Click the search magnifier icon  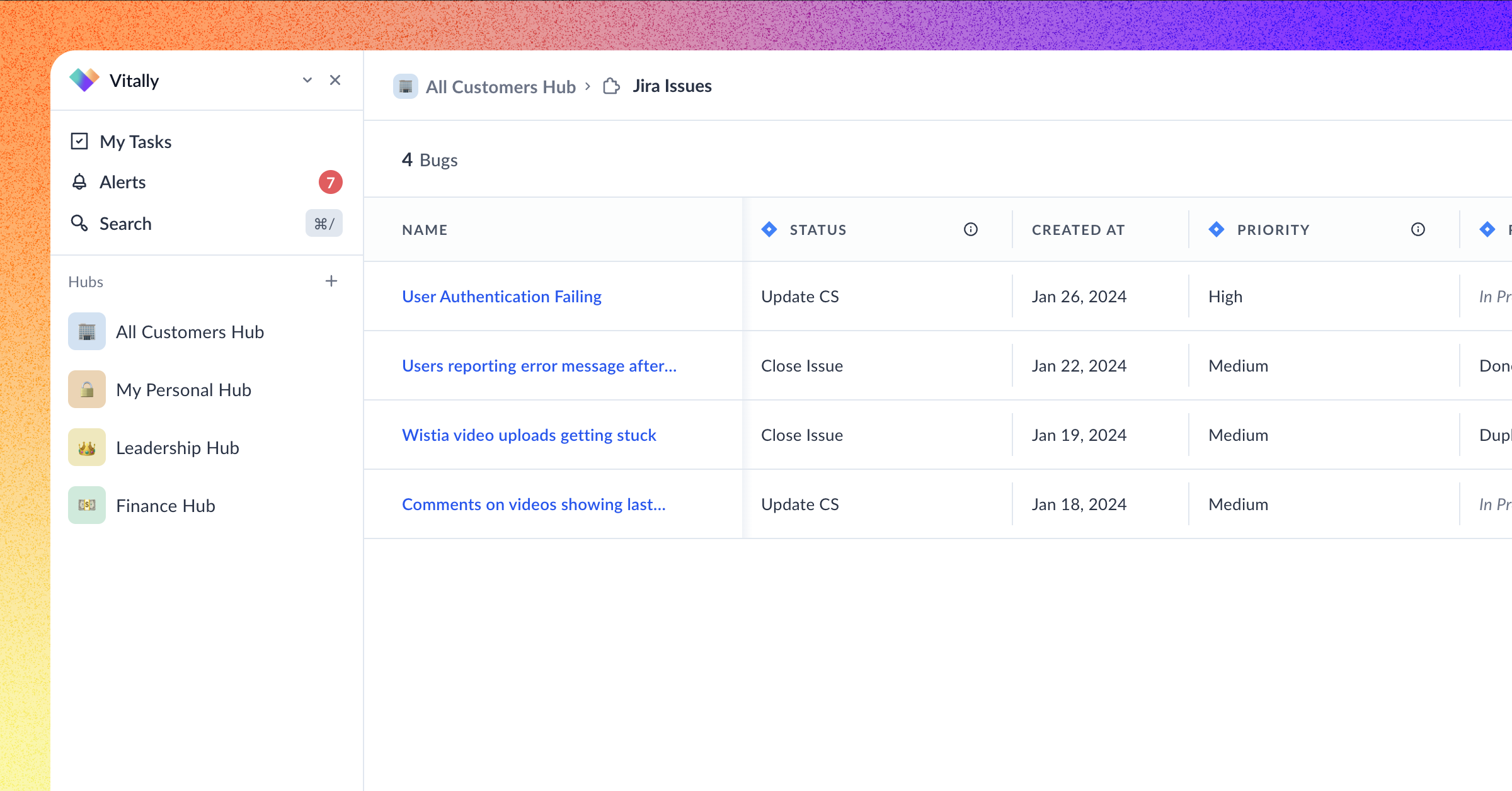tap(79, 223)
